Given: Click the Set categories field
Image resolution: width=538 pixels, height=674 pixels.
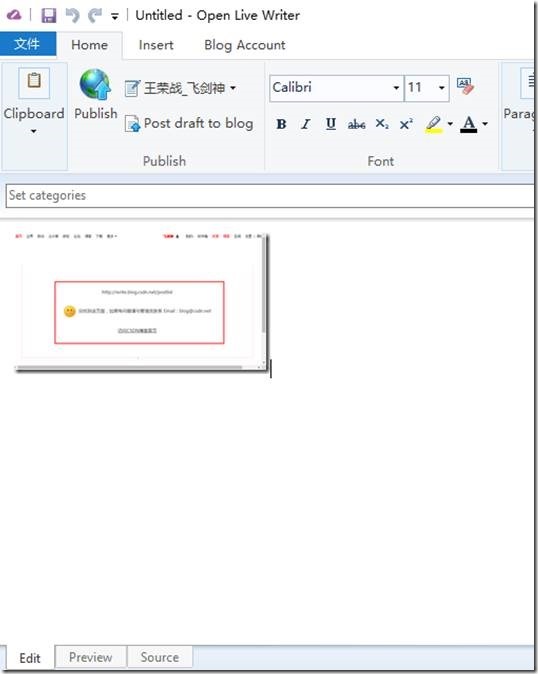Looking at the screenshot, I should point(269,196).
